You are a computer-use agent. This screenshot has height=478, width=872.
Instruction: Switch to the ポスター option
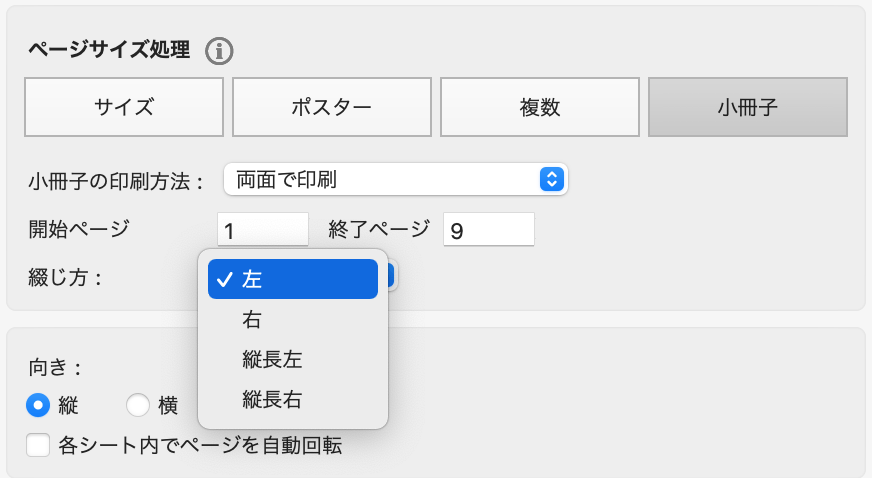point(332,107)
